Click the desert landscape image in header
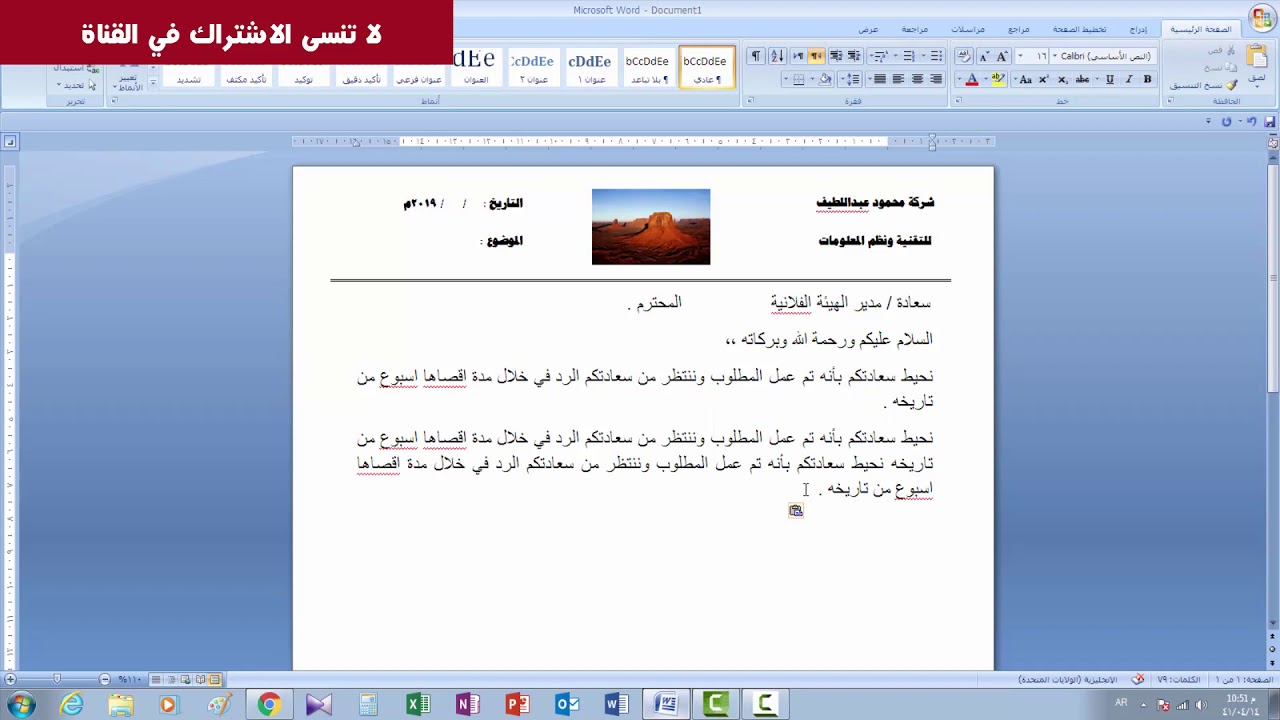 (651, 227)
